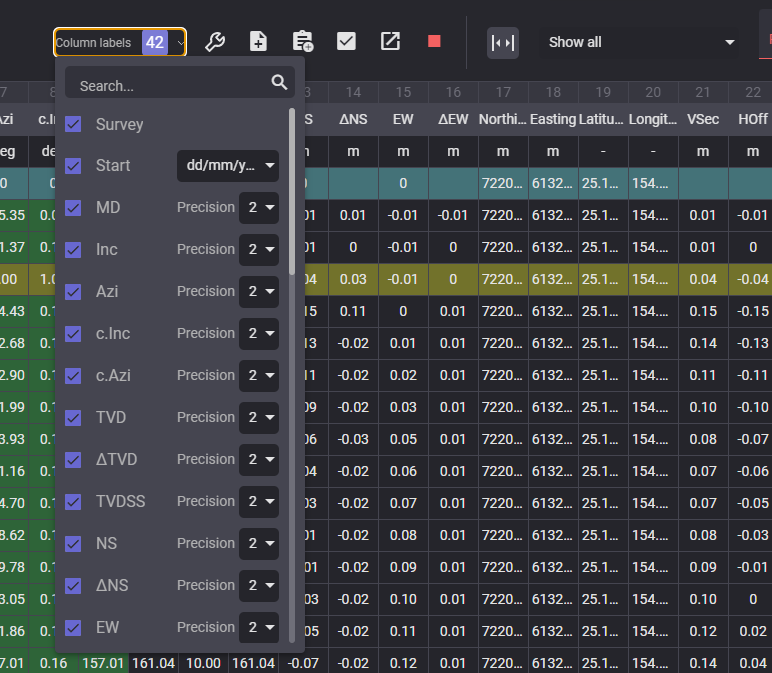Click the open in new window icon
Viewport: 772px width, 673px height.
pos(390,42)
